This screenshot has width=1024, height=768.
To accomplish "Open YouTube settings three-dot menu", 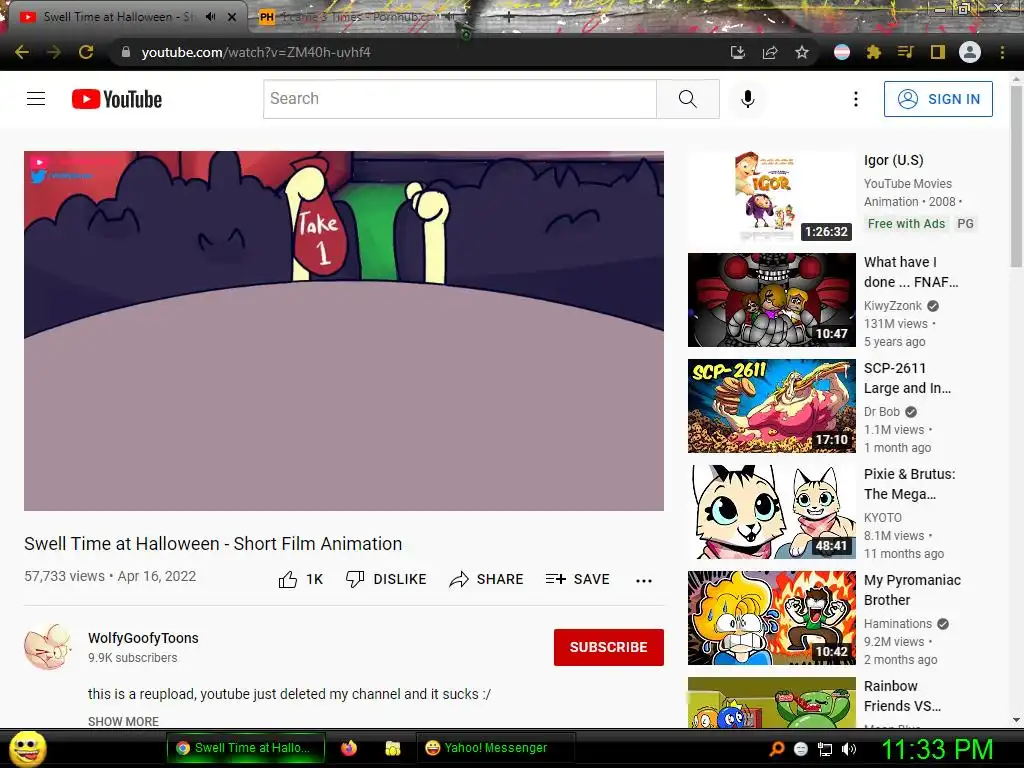I will [856, 99].
